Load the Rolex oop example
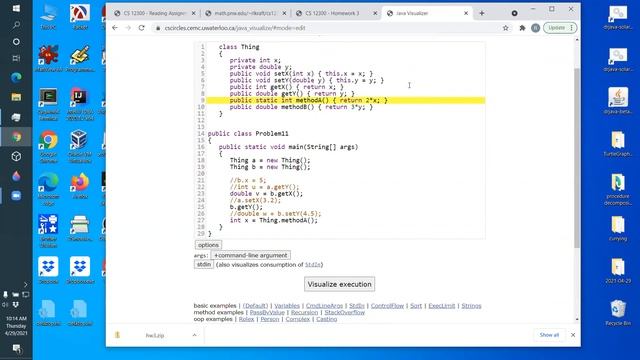 [x=246, y=319]
